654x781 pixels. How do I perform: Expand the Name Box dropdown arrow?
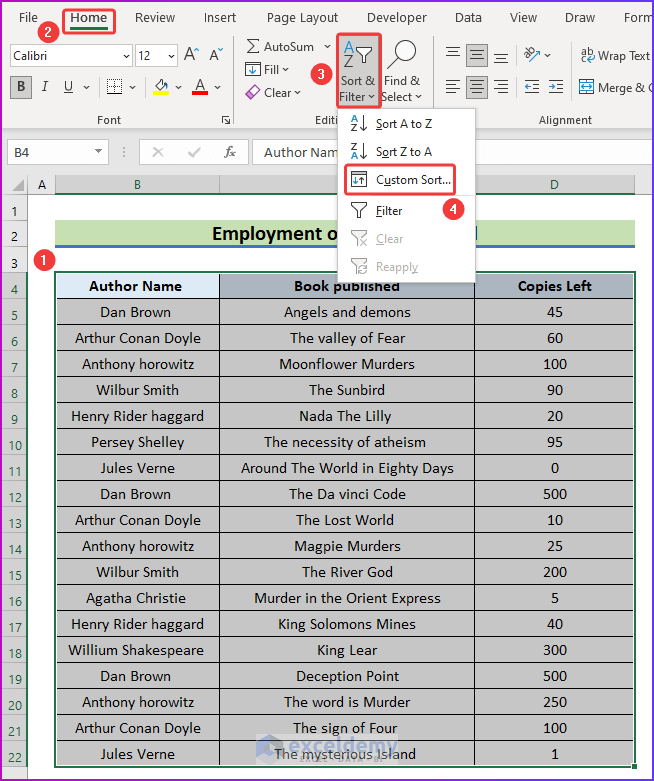tap(99, 152)
